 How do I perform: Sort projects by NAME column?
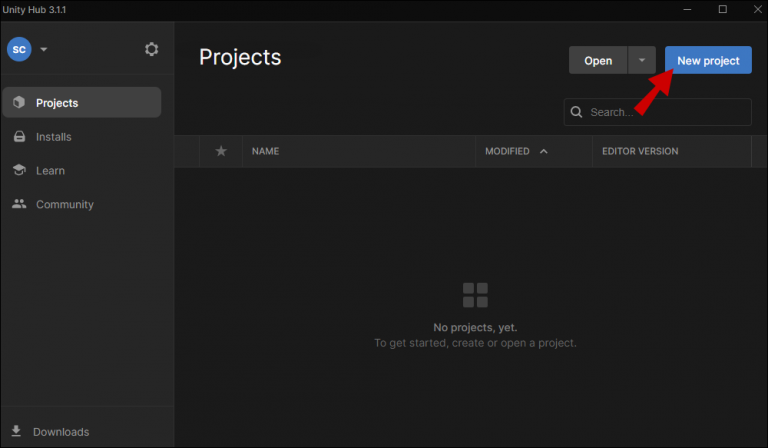(x=265, y=151)
